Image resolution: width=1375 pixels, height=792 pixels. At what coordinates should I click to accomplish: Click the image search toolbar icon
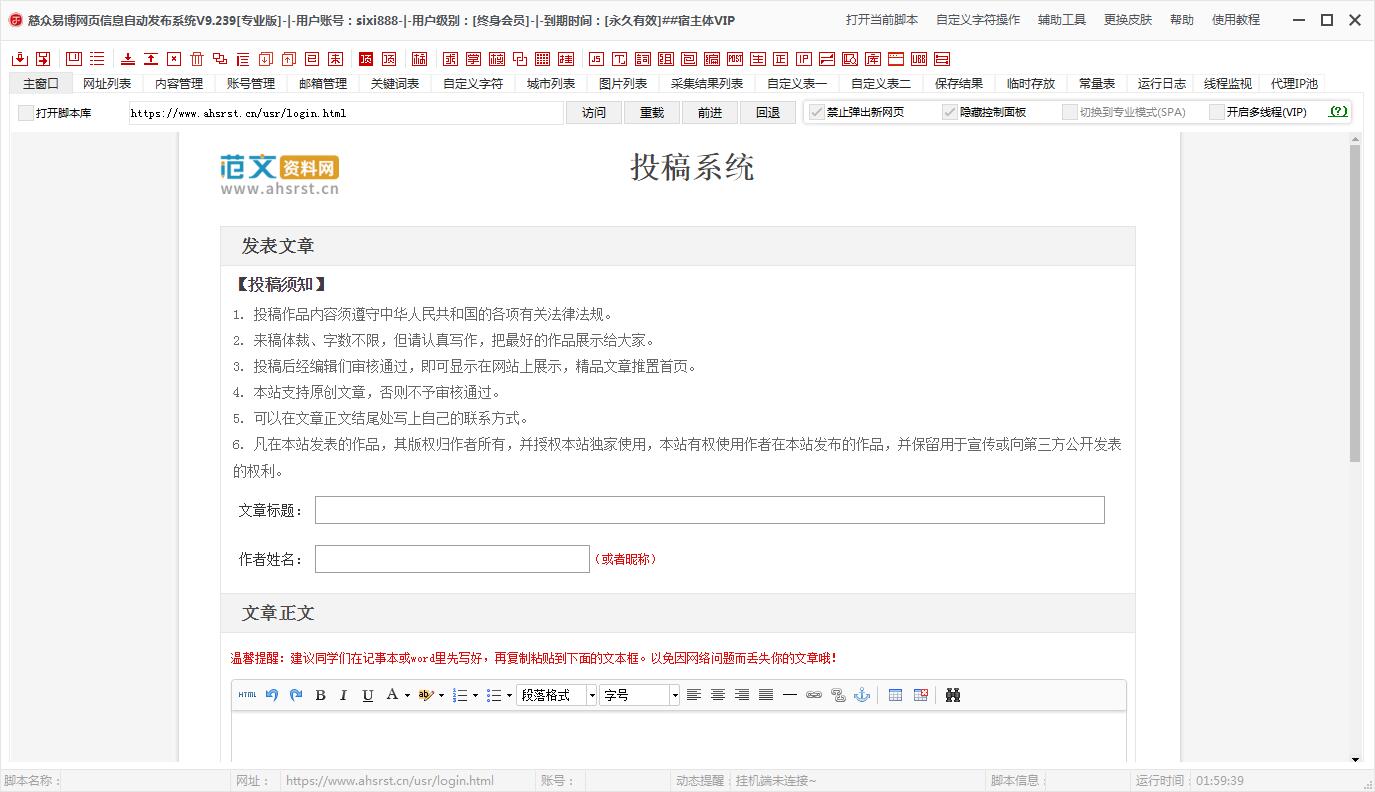849,59
